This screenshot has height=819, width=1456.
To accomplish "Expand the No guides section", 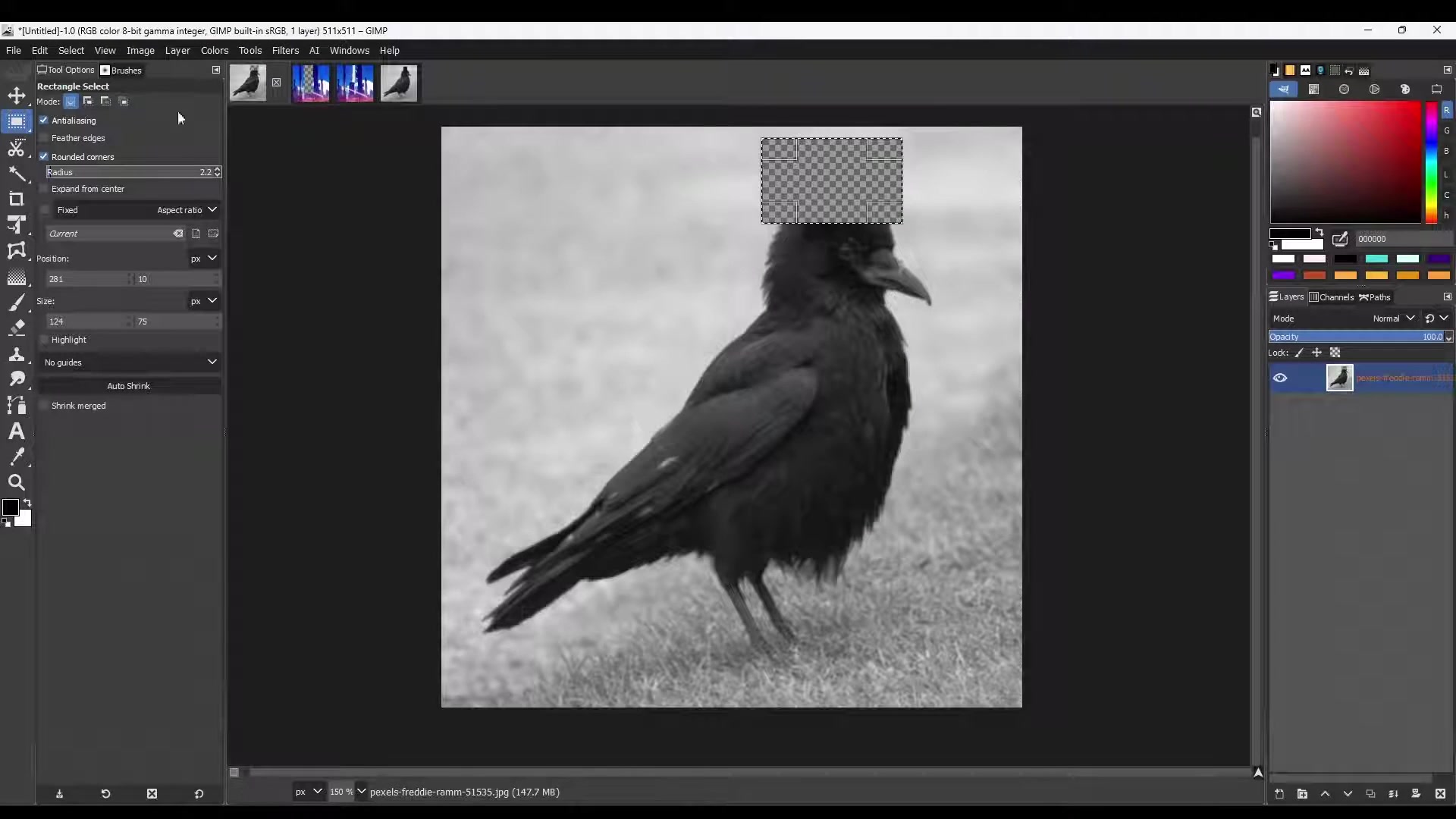I will [x=213, y=362].
